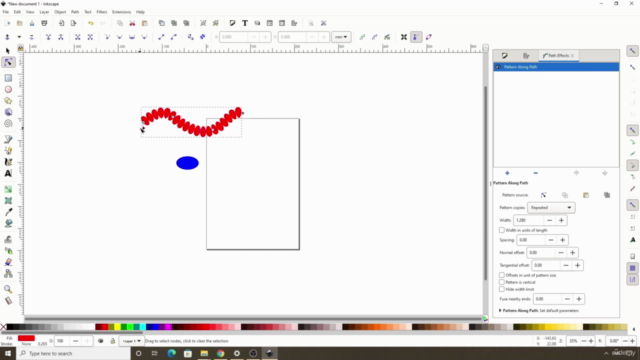The width and height of the screenshot is (640, 360).
Task: Click Edit pattern source on-canvas icon
Action: [543, 195]
